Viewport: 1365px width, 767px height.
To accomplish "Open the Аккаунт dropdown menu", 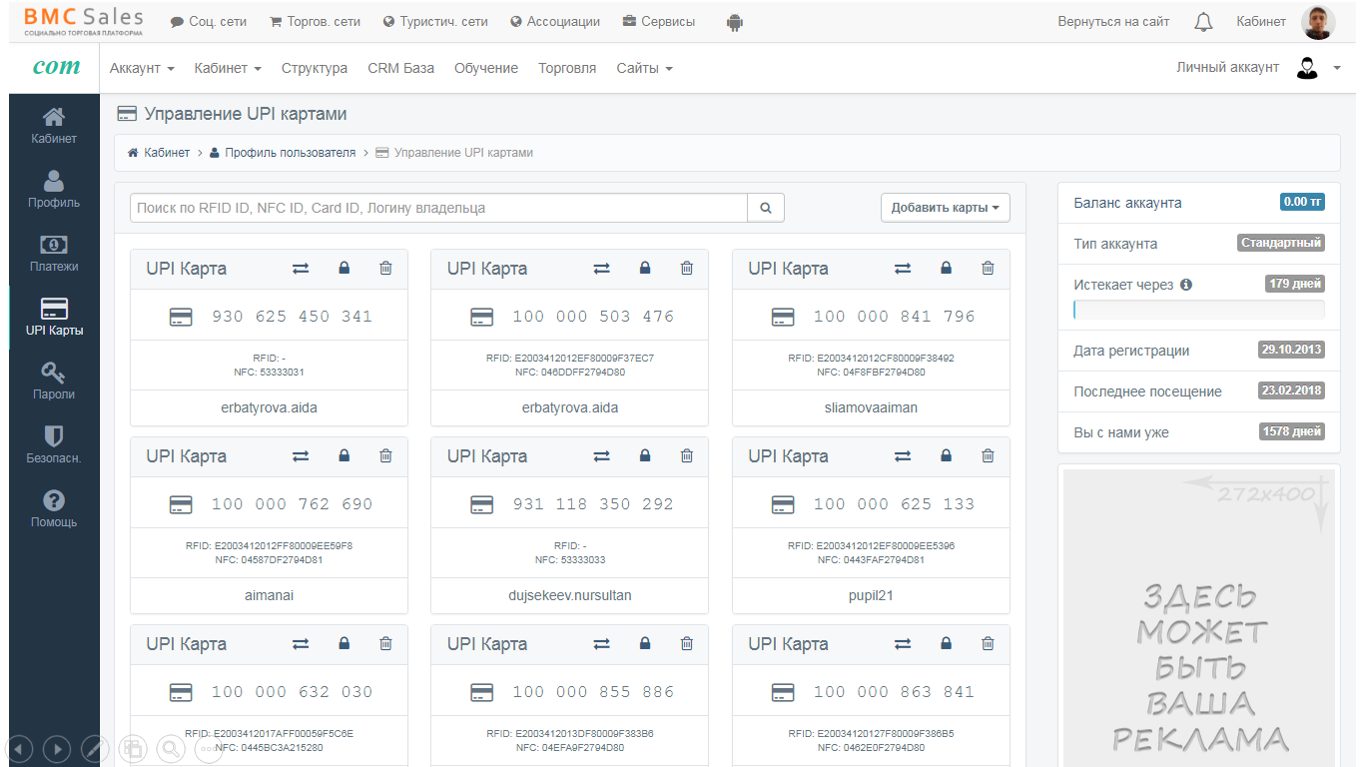I will (x=142, y=68).
